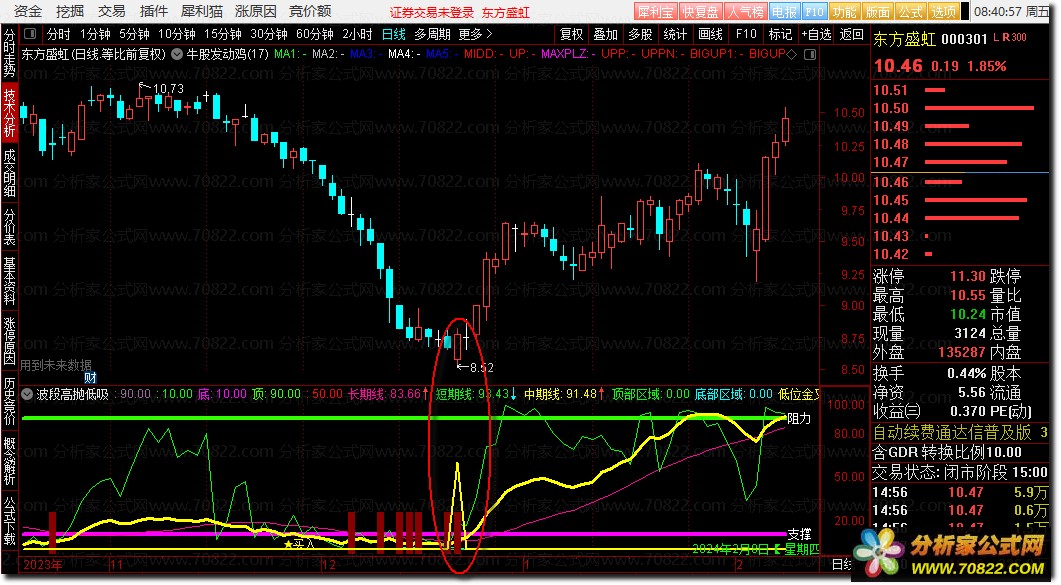Toggle the chart pane icon at right of indicator bar
This screenshot has width=1061, height=585.
(x=810, y=53)
